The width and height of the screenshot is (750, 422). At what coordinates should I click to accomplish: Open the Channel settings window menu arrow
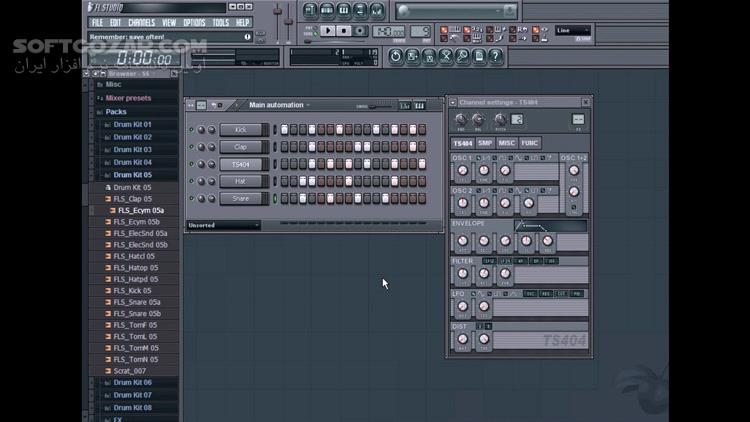point(452,102)
